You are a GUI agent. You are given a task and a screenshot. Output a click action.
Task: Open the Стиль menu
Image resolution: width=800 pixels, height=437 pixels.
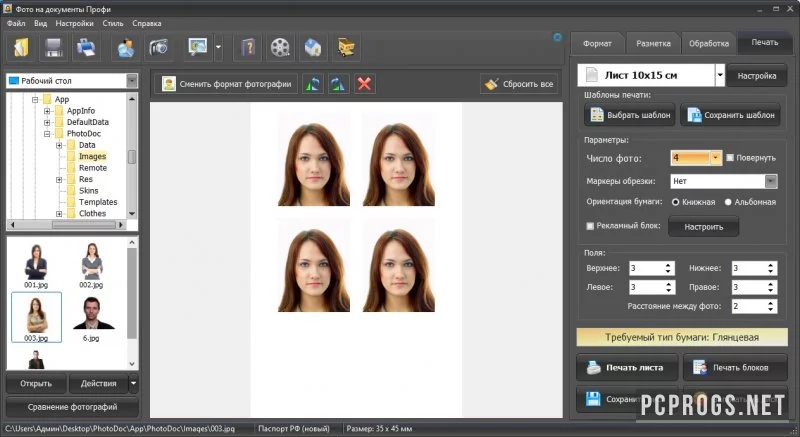click(113, 23)
